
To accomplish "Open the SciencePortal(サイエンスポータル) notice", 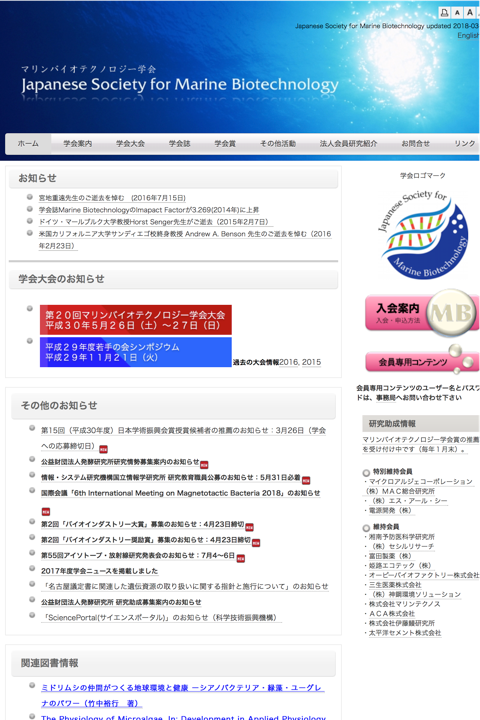I will [161, 618].
